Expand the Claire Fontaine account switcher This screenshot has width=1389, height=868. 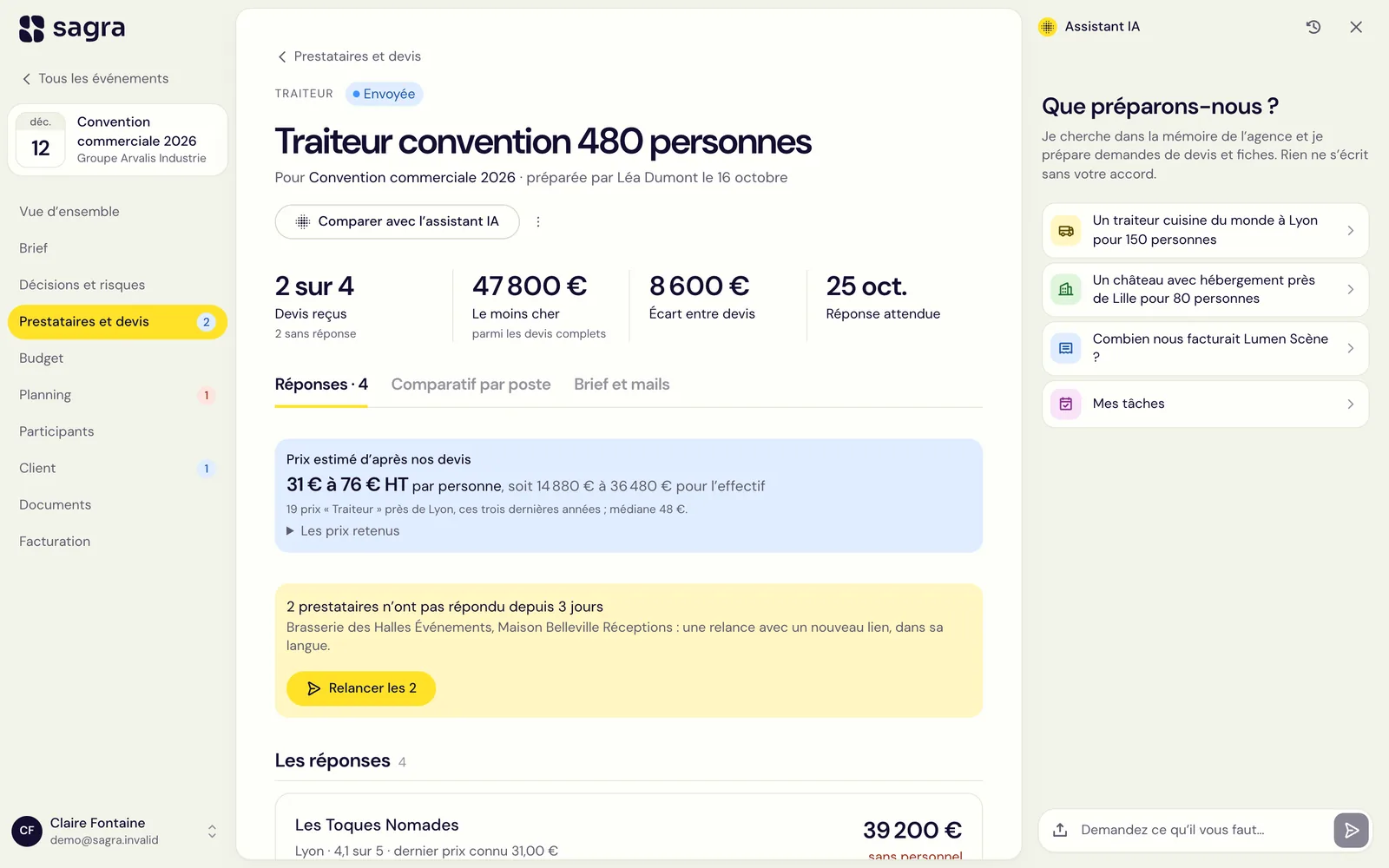click(212, 832)
